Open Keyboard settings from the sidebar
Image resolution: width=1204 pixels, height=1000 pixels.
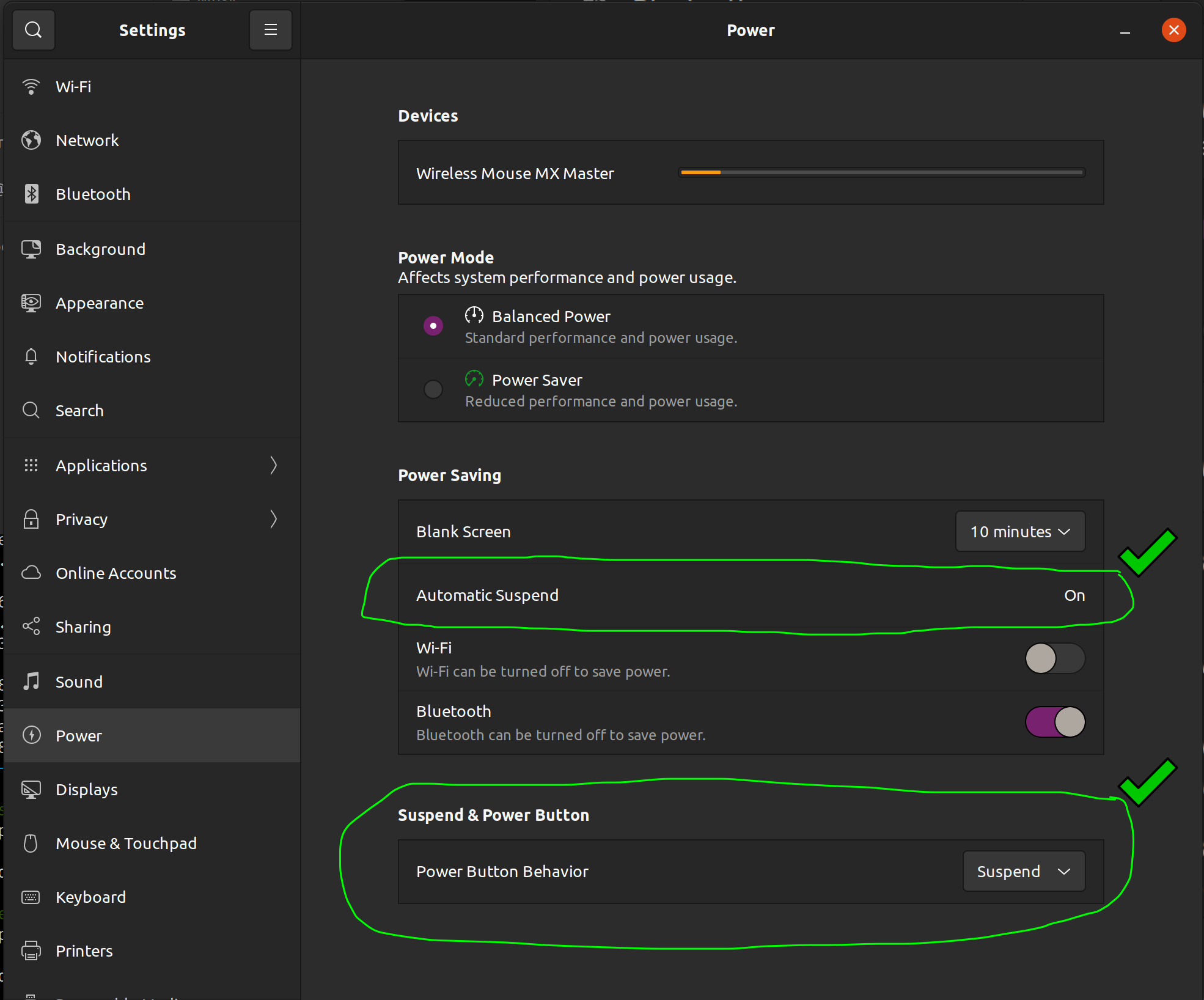[90, 897]
